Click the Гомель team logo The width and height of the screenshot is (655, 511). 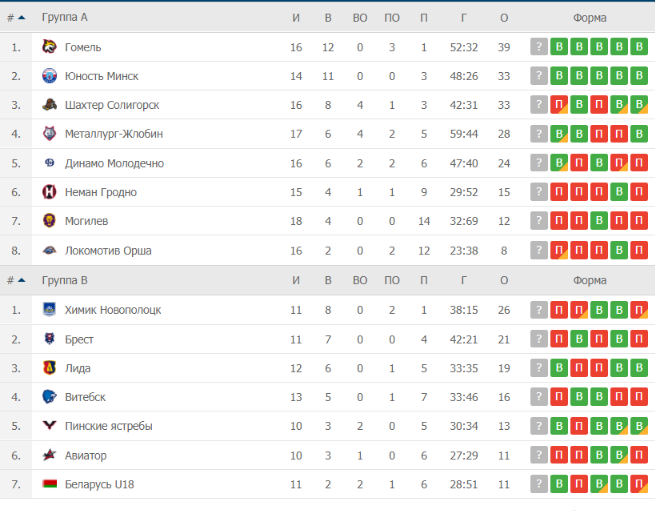tap(49, 47)
